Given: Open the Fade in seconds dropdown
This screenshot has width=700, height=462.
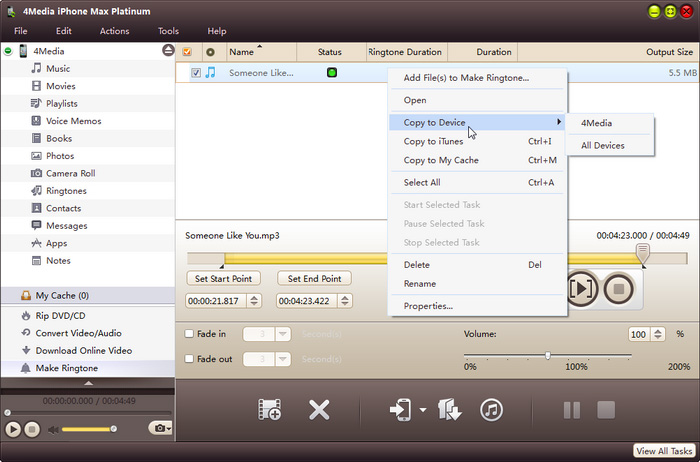Looking at the screenshot, I should [283, 333].
